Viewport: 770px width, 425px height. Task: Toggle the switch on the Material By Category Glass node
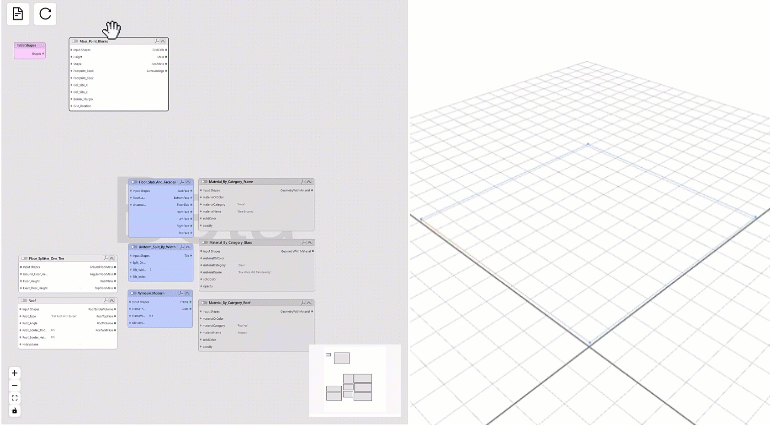click(204, 243)
